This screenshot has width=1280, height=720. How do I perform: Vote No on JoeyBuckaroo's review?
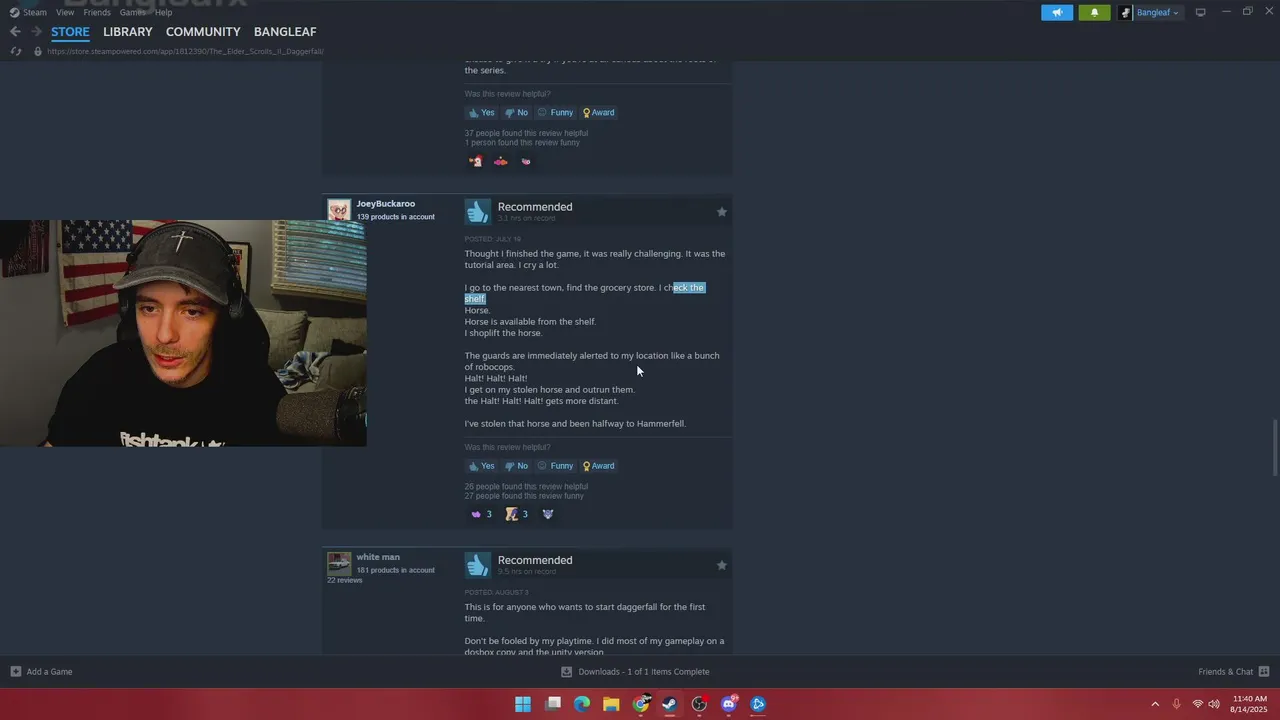[x=516, y=466]
